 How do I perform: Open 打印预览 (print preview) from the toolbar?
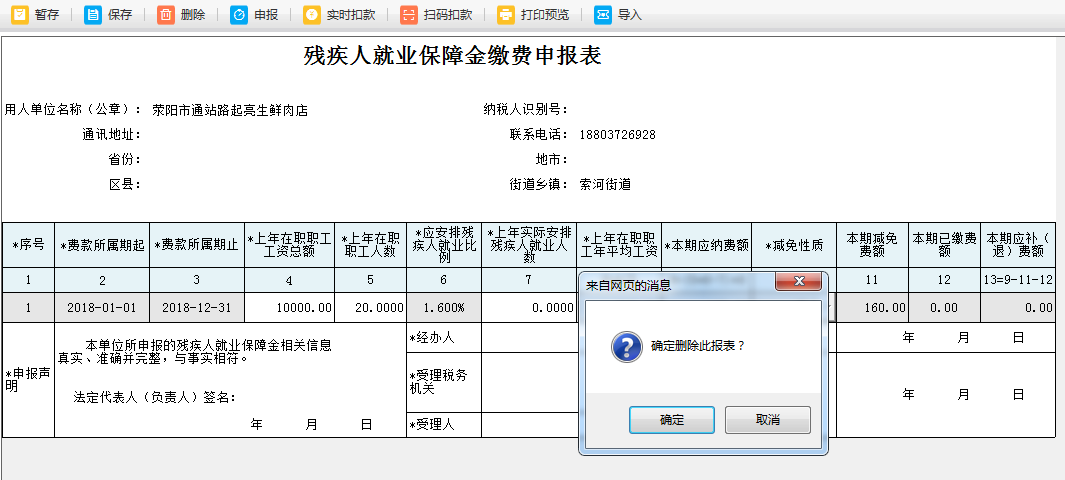point(507,15)
